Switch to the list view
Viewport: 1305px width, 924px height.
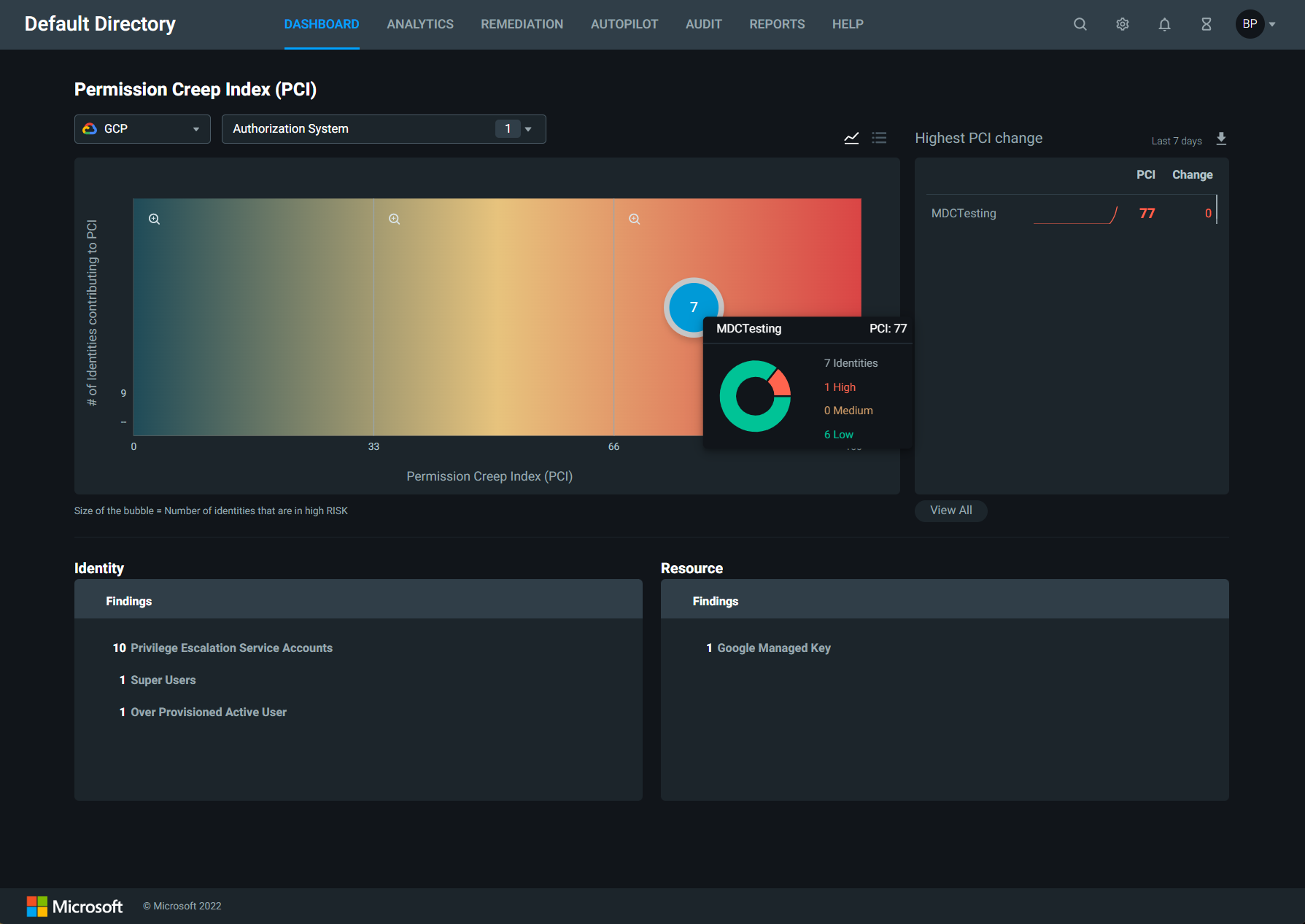(879, 138)
